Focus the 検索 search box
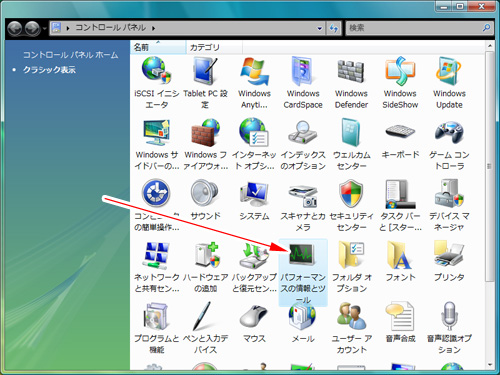The height and width of the screenshot is (375, 500). click(x=413, y=28)
